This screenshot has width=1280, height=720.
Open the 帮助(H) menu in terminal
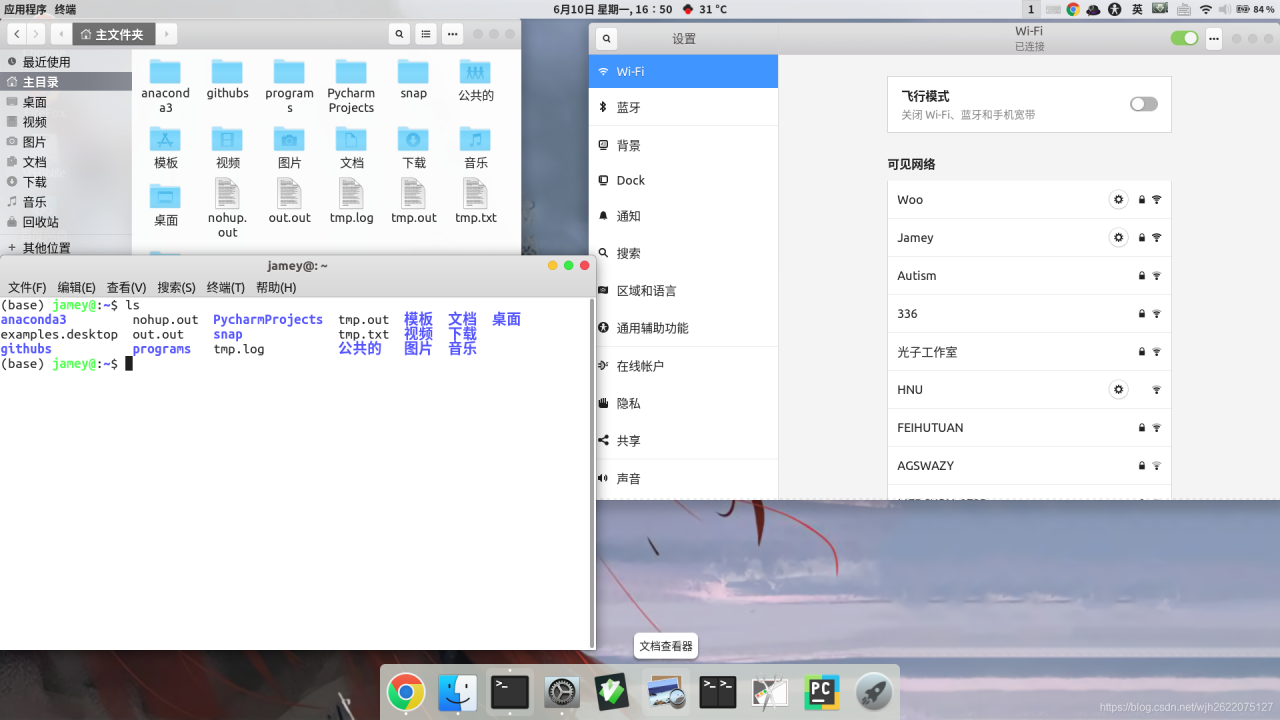coord(276,287)
